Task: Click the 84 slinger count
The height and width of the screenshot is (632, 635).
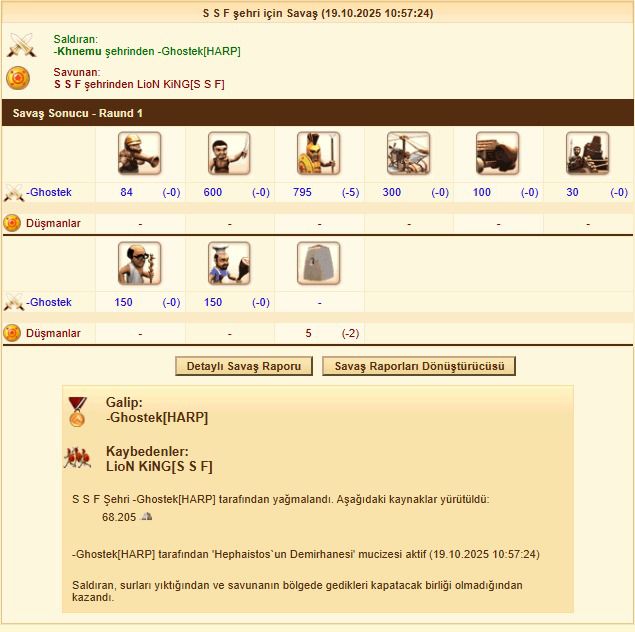Action: (x=126, y=192)
